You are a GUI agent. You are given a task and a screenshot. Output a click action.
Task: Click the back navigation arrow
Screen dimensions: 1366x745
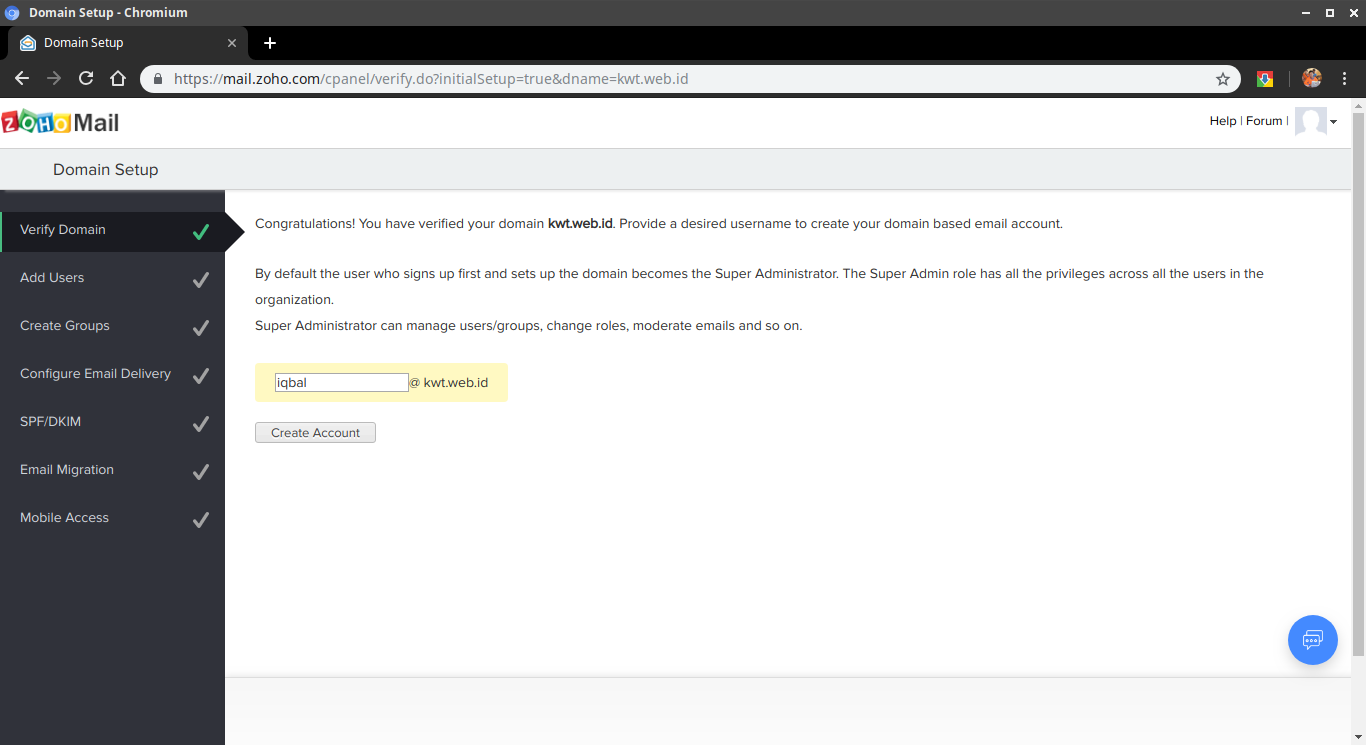coord(21,78)
